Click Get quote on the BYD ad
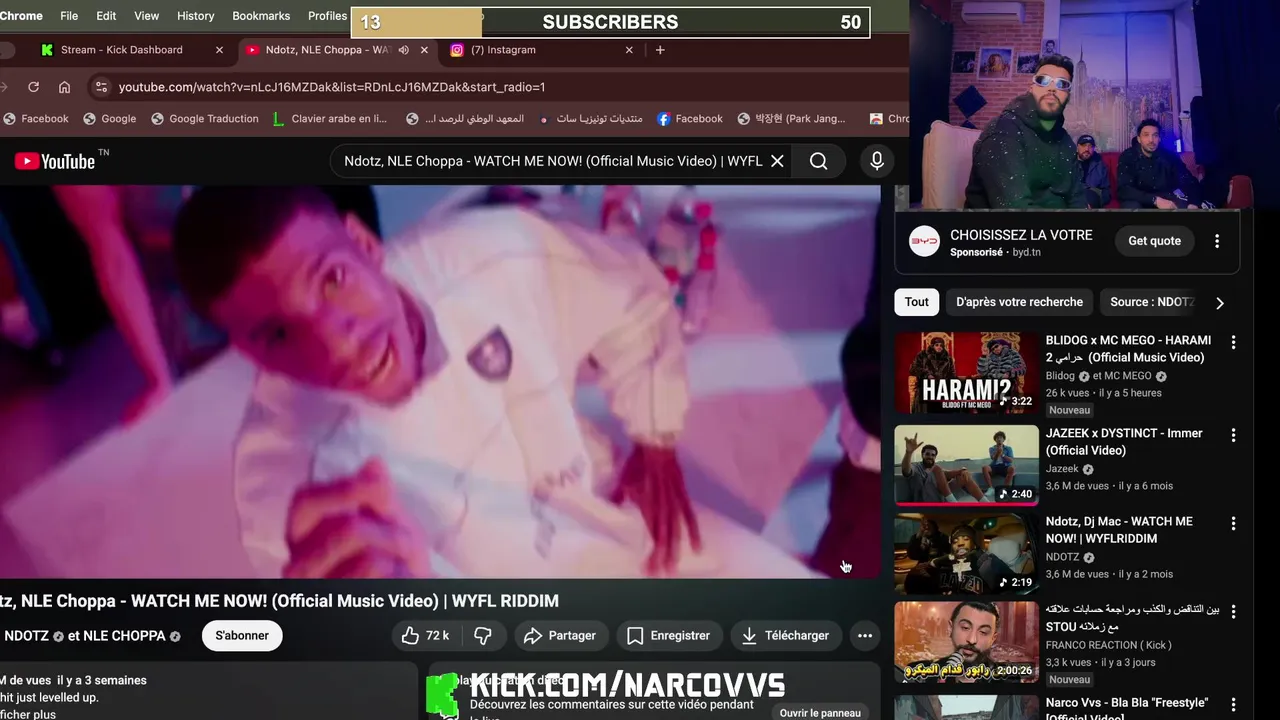1280x720 pixels. (1154, 241)
